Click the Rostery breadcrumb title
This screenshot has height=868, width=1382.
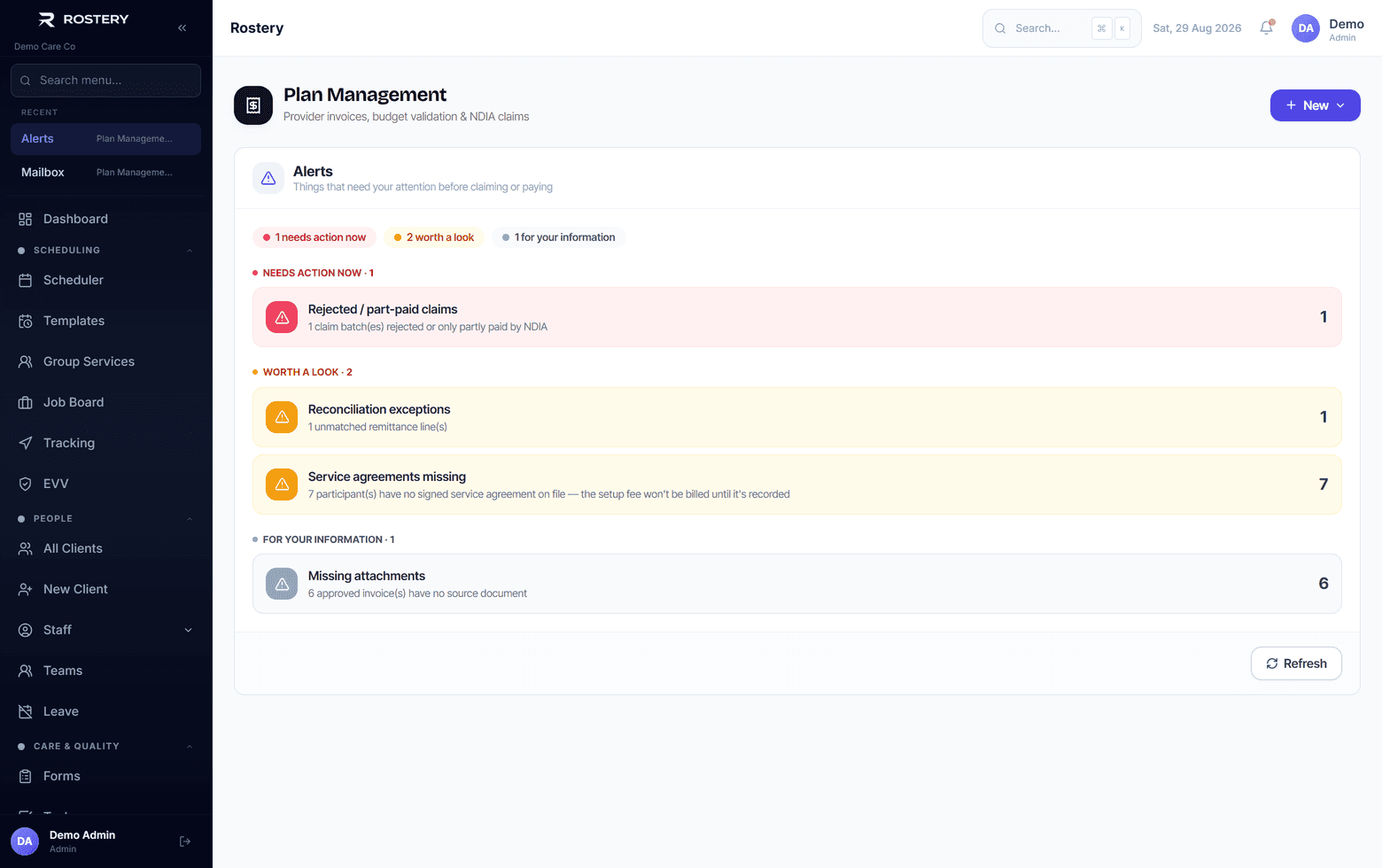[257, 28]
